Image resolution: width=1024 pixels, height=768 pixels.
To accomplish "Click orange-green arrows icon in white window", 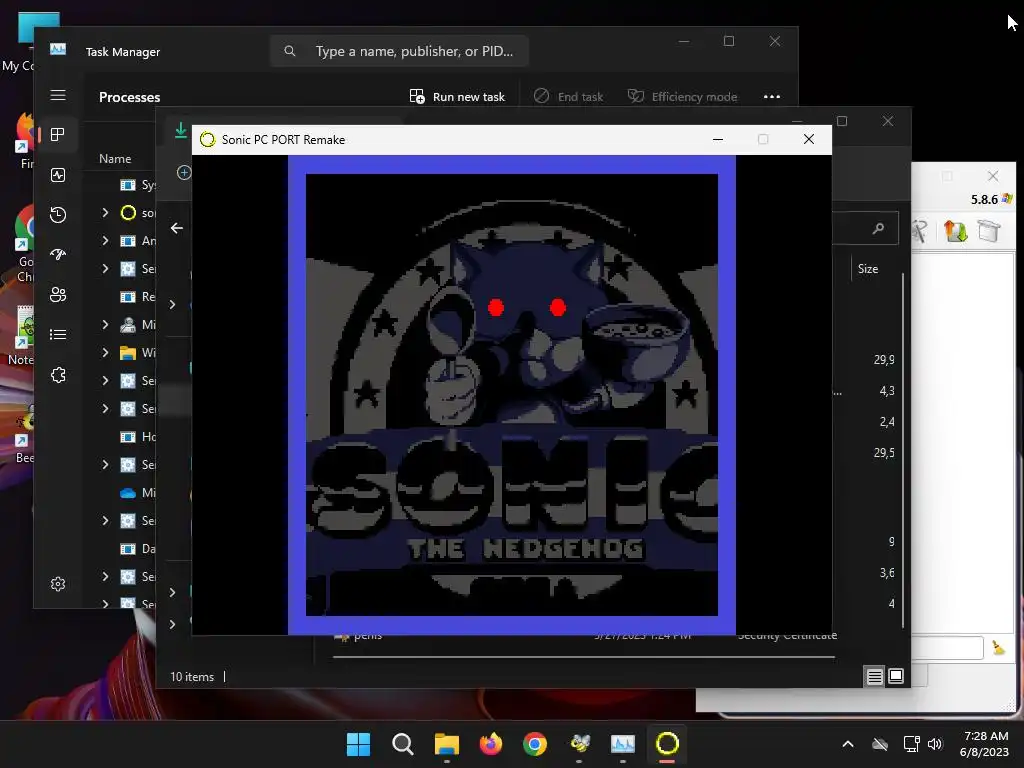I will pyautogui.click(x=955, y=231).
